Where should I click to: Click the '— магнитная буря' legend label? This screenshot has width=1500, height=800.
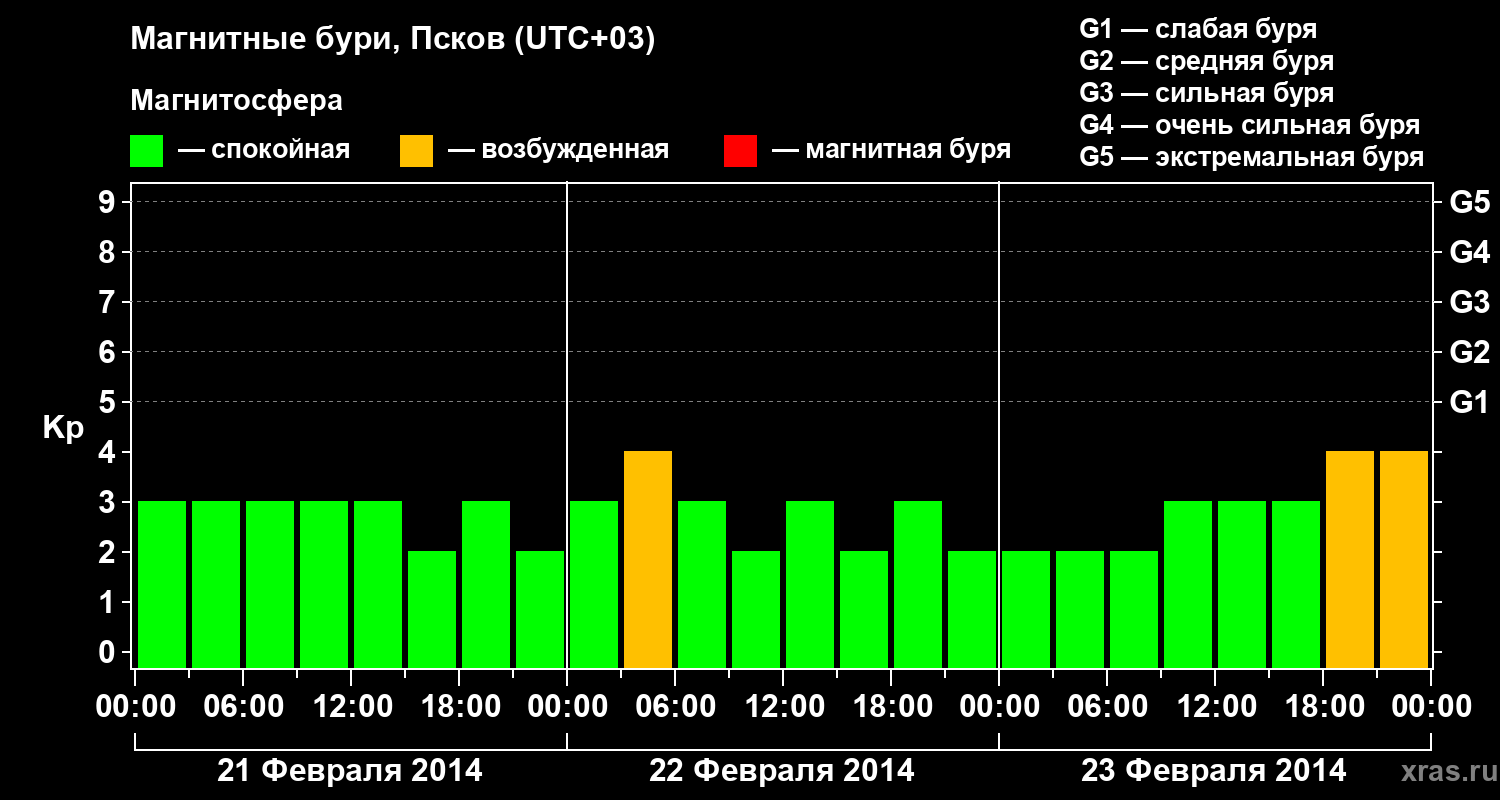click(891, 150)
